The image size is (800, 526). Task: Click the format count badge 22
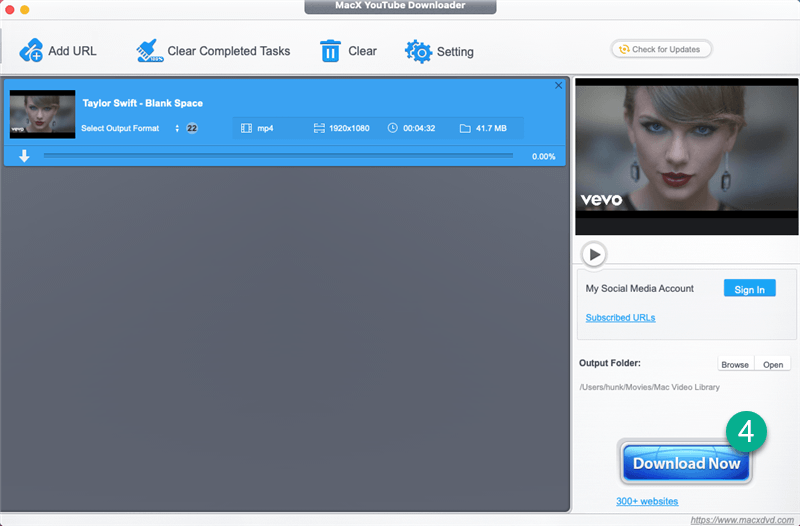coord(192,128)
